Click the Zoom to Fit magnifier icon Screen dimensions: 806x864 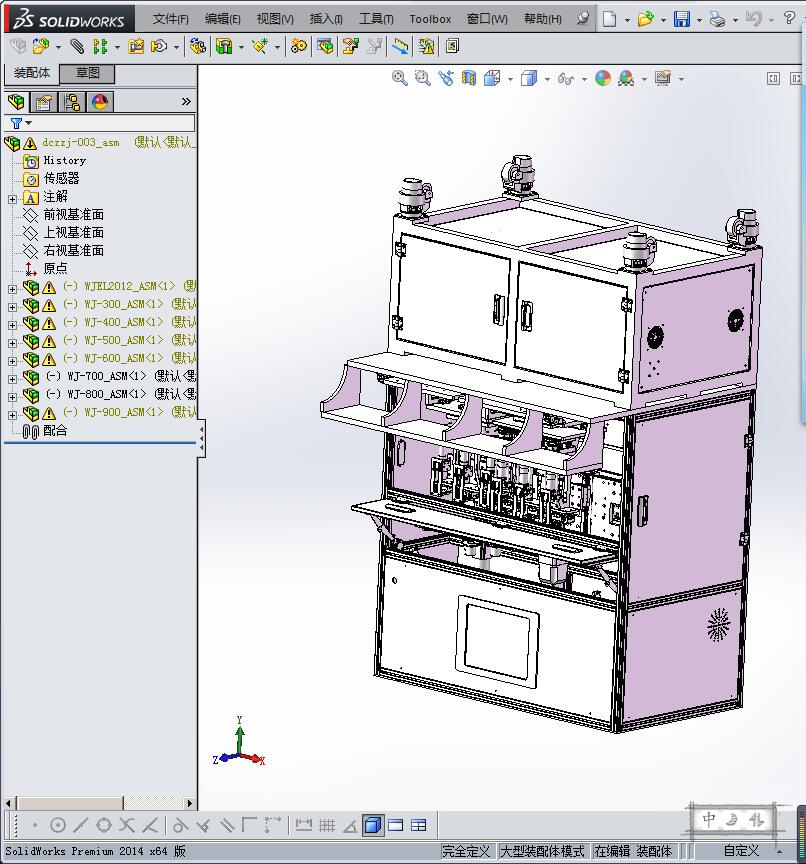(x=399, y=78)
